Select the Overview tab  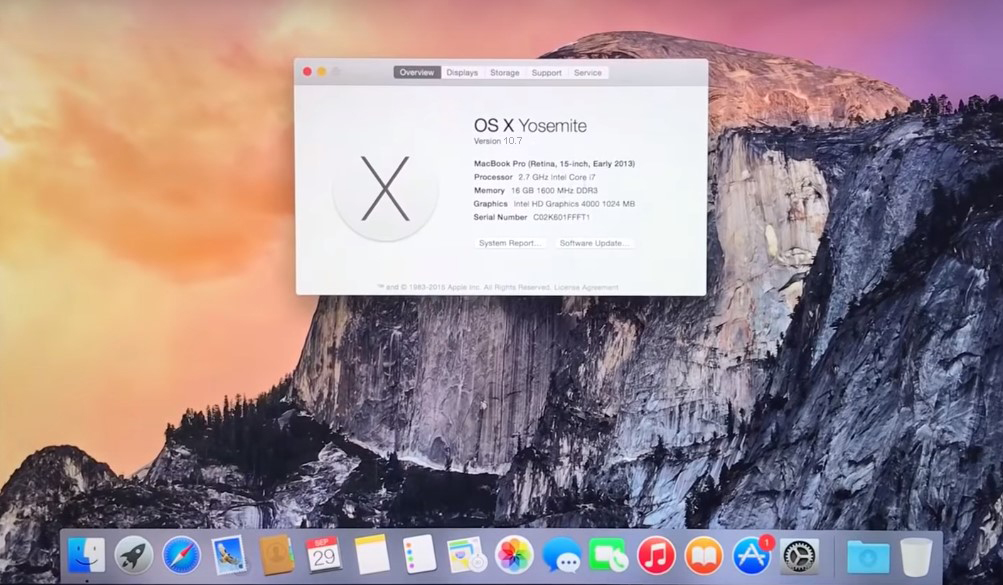pos(417,73)
